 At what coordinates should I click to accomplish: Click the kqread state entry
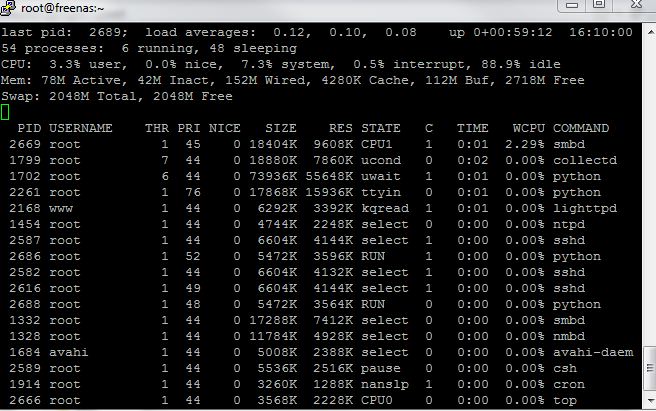click(x=385, y=208)
